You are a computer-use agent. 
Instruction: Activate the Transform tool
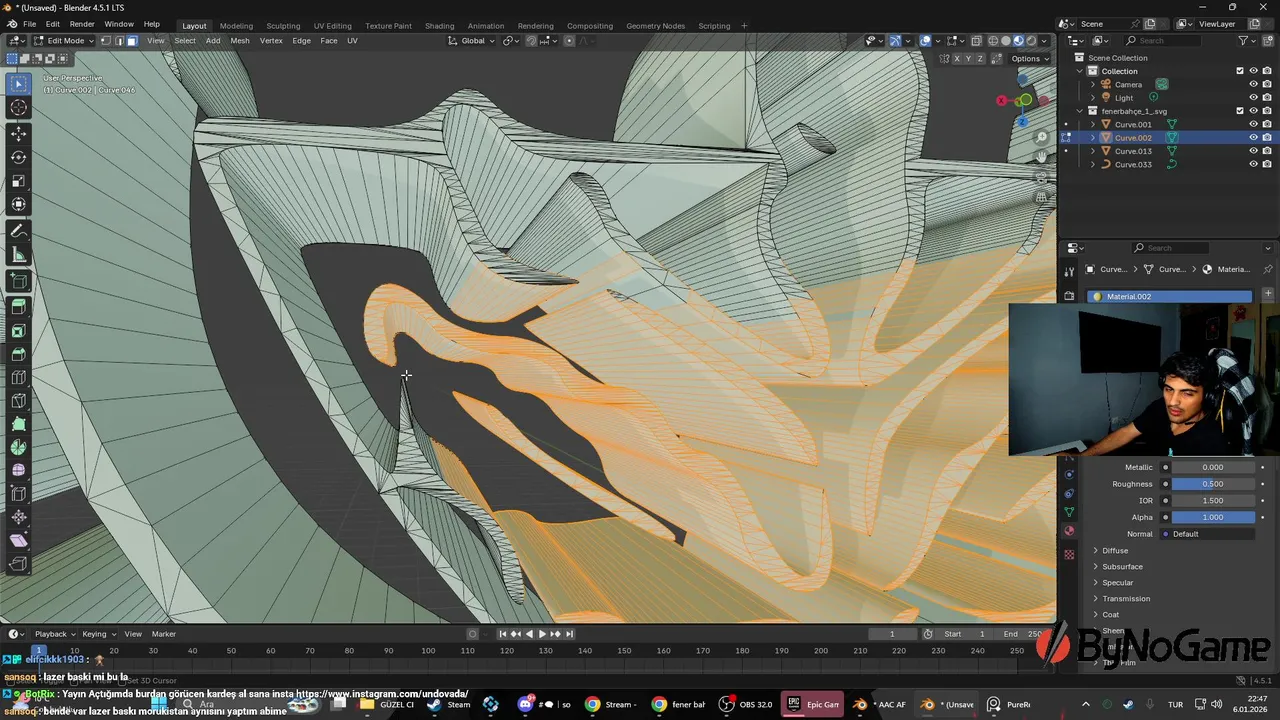(x=18, y=204)
